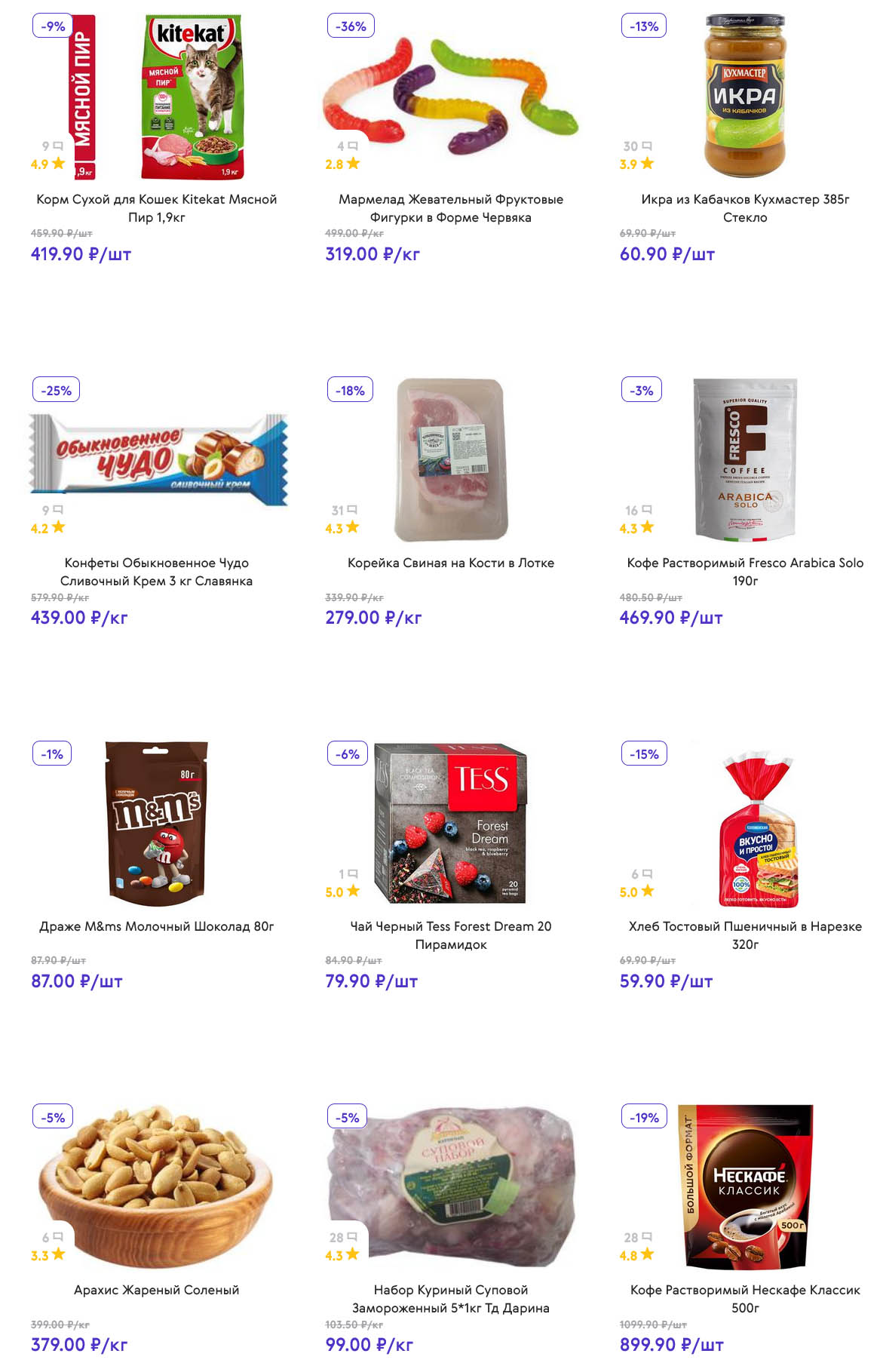Click the star icon on Fresco coffee
The width and height of the screenshot is (883, 1372).
(x=647, y=527)
